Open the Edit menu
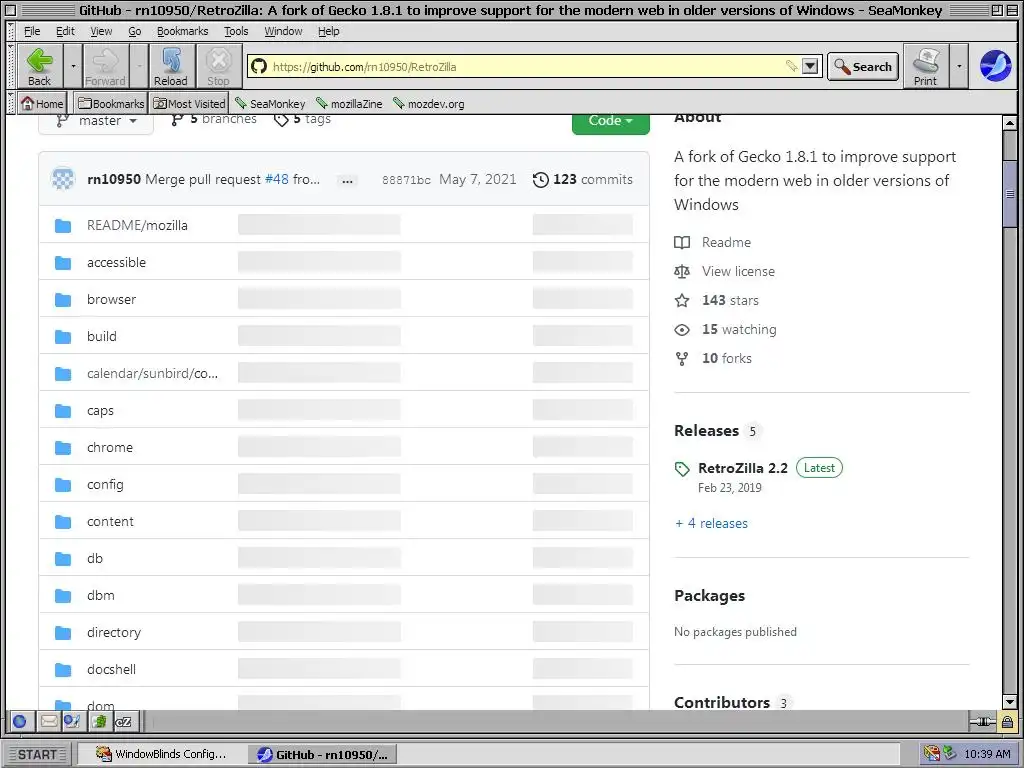Image resolution: width=1024 pixels, height=768 pixels. click(x=65, y=31)
